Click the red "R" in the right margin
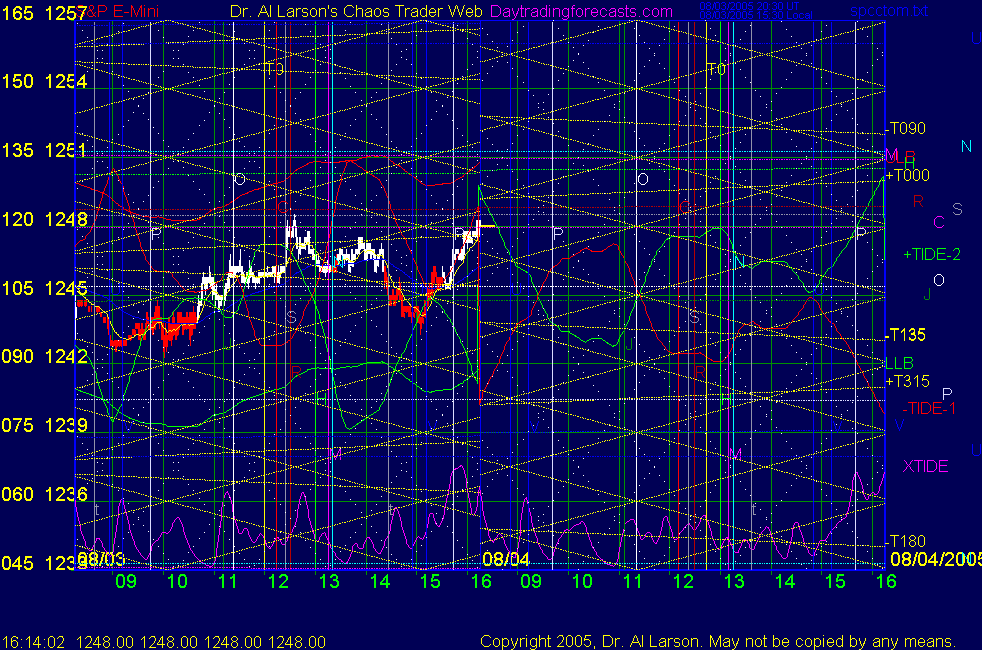Screen dimensions: 982x650 point(918,201)
